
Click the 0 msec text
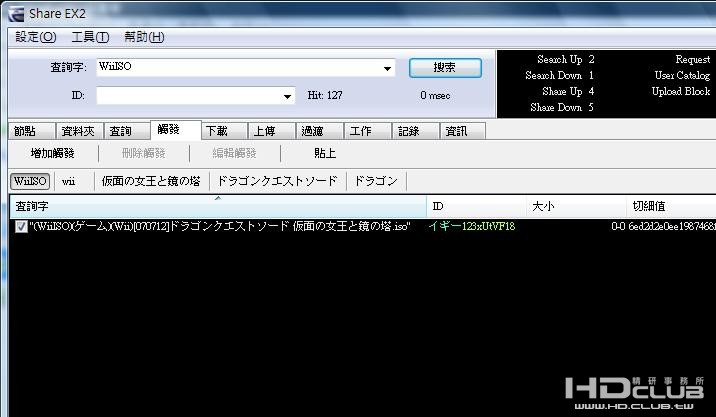(435, 95)
